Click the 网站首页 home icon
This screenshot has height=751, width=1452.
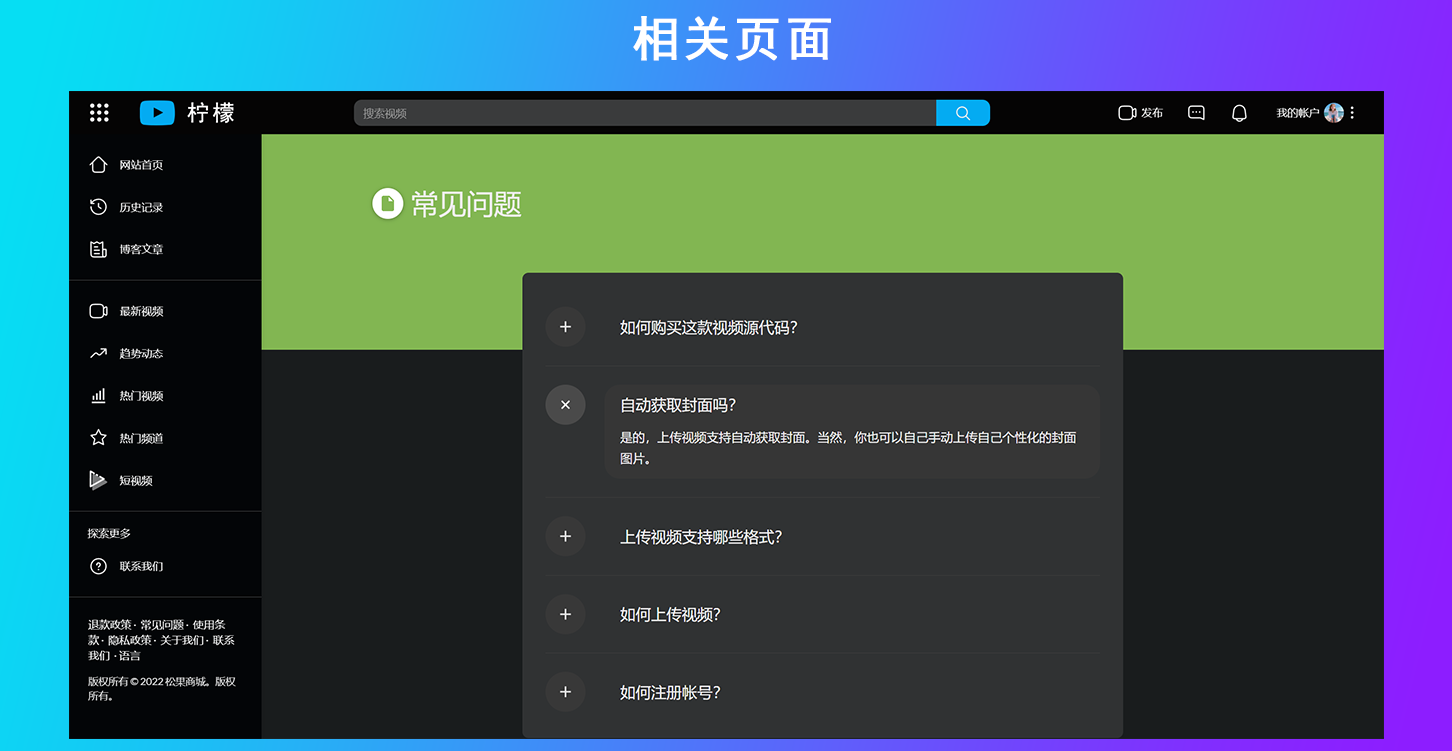(98, 164)
